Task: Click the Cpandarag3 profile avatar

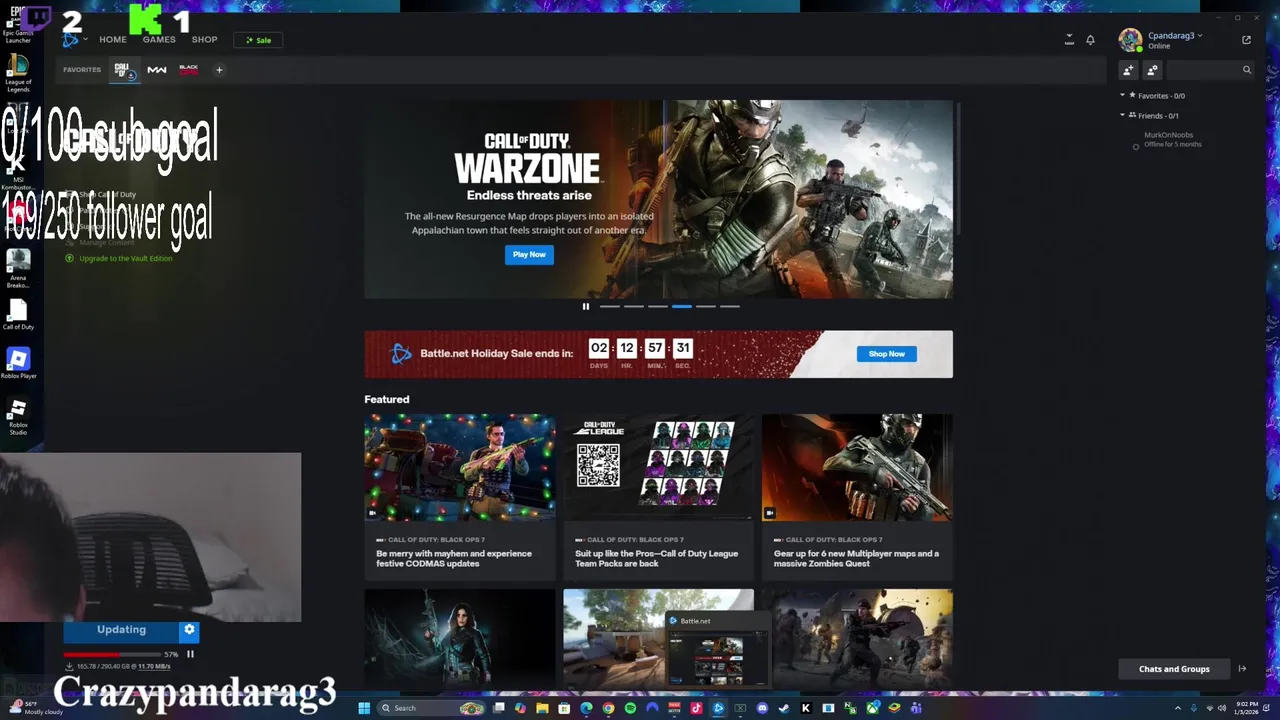Action: click(x=1130, y=40)
